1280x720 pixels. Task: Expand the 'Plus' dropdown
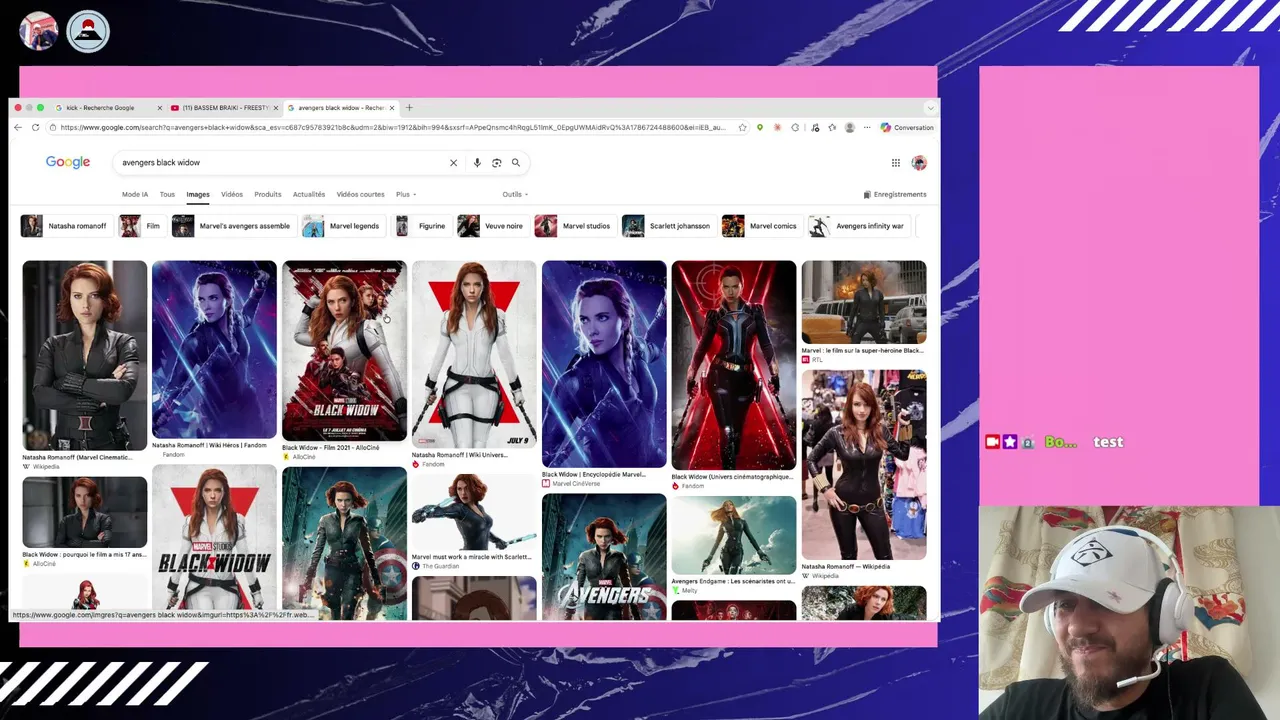pos(406,195)
